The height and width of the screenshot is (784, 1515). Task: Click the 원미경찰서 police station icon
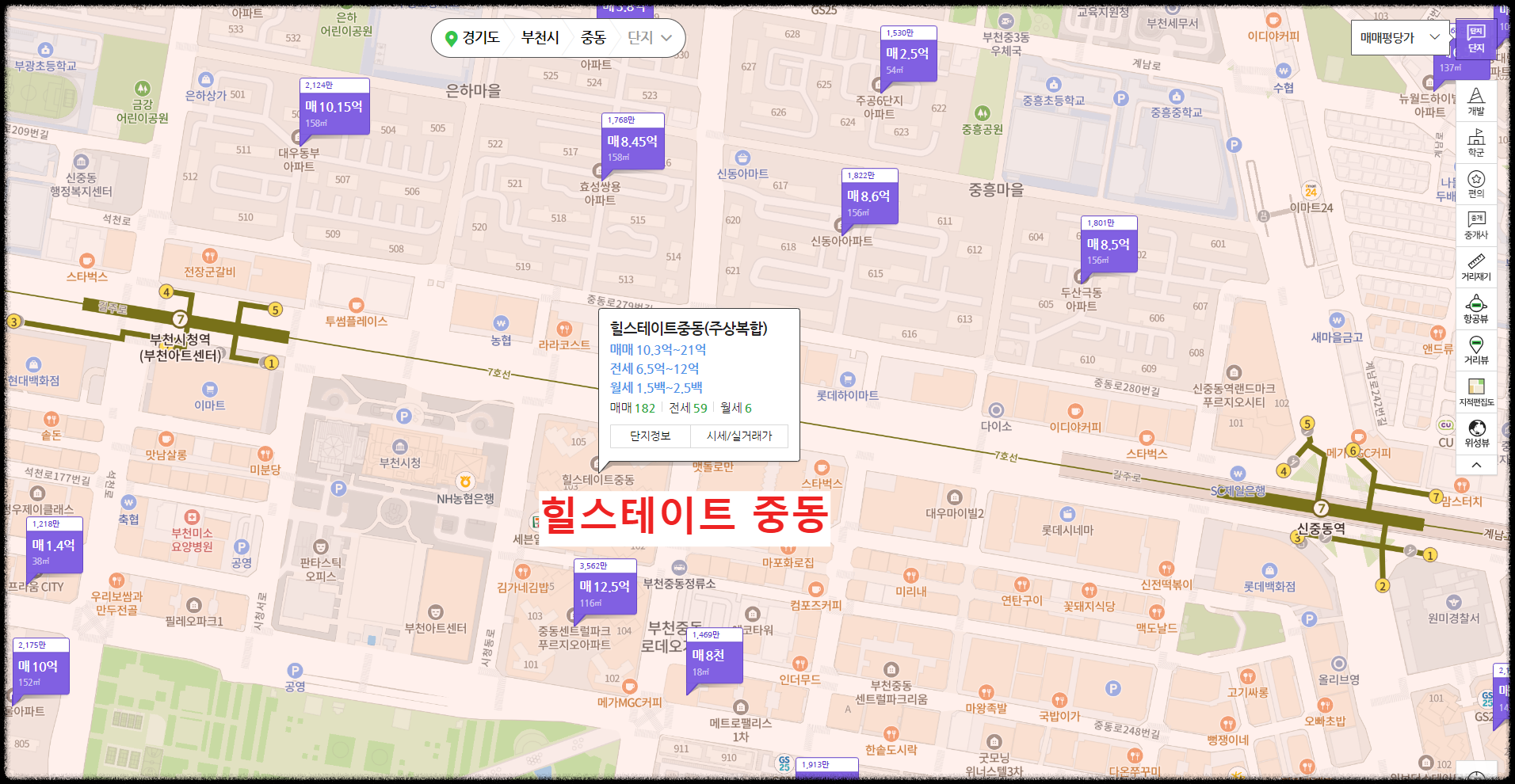coord(1453,602)
